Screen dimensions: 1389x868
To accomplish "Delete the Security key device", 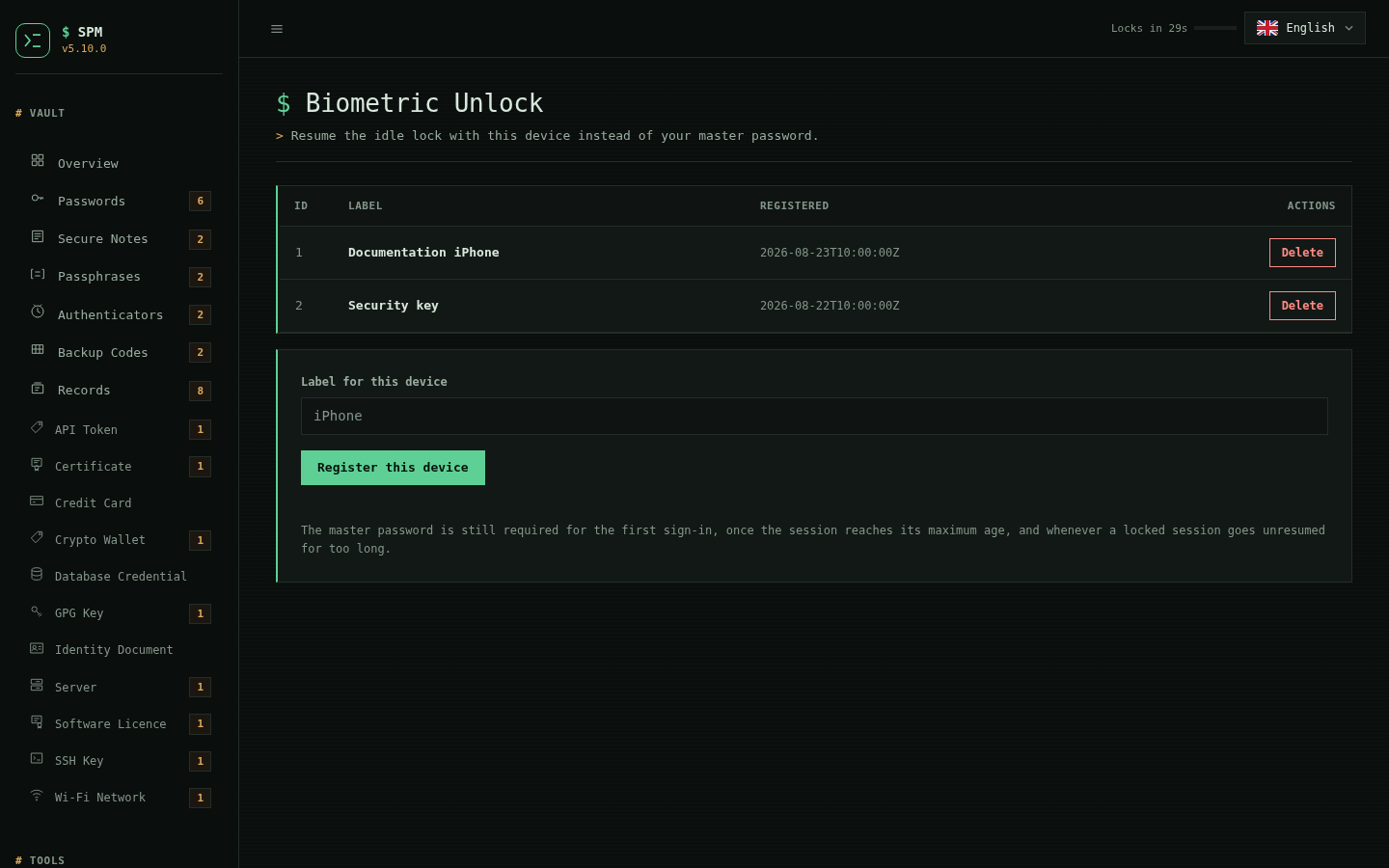I will pyautogui.click(x=1302, y=306).
